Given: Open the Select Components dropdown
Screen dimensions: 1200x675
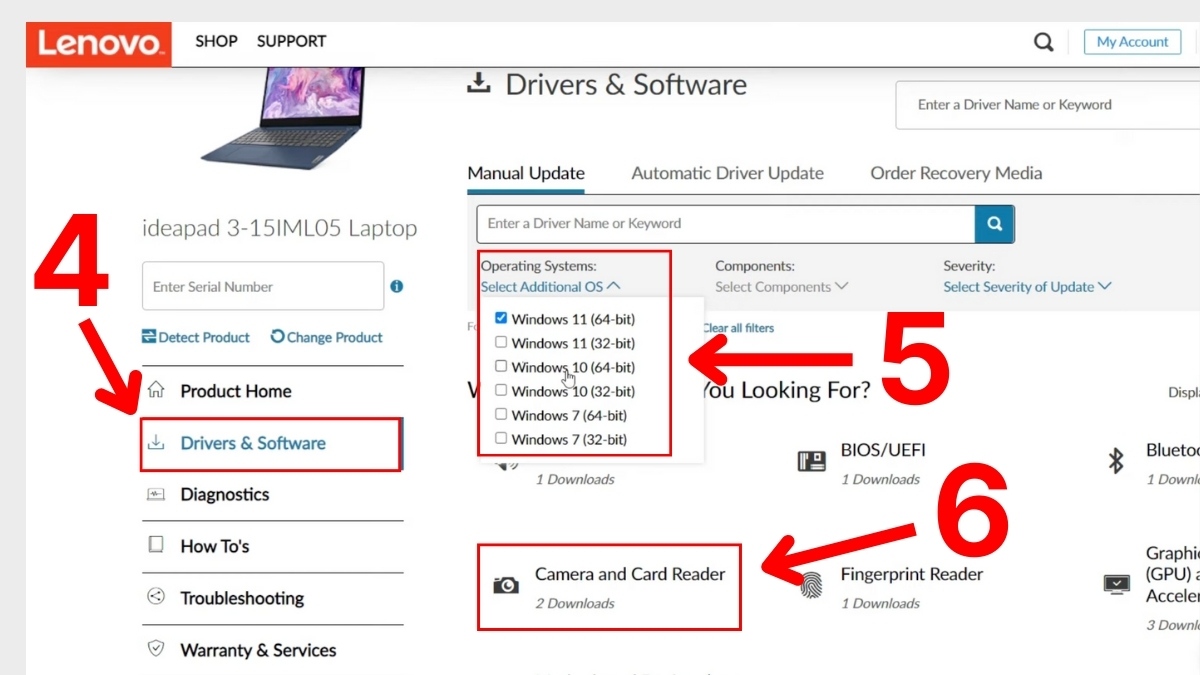Looking at the screenshot, I should point(782,286).
